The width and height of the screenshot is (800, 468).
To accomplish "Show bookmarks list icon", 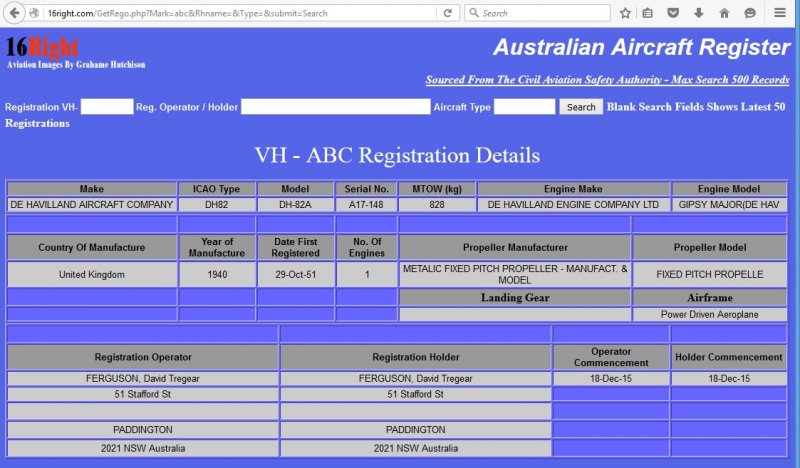I will point(647,13).
